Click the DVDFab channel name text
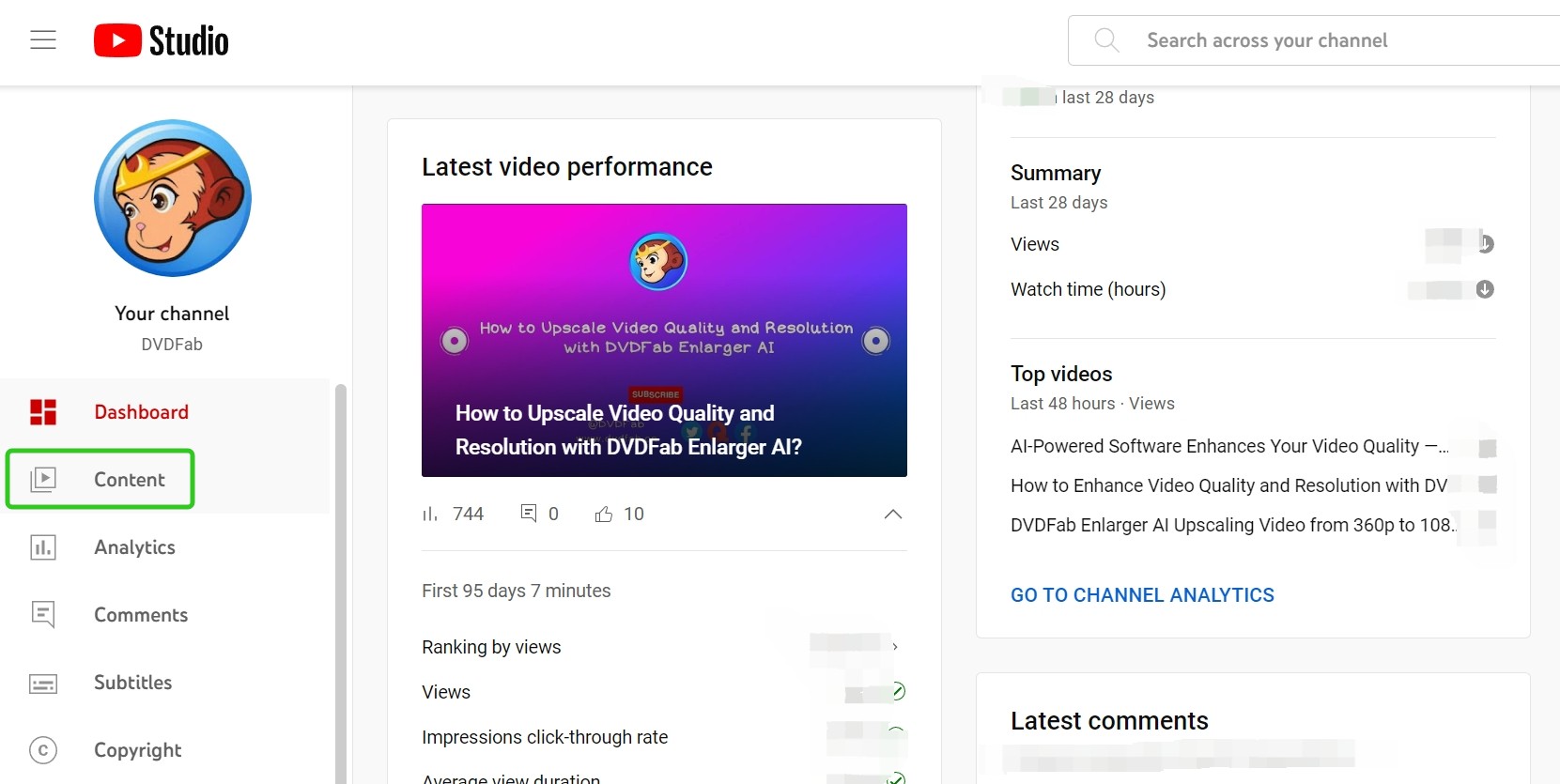1560x784 pixels. pos(172,345)
